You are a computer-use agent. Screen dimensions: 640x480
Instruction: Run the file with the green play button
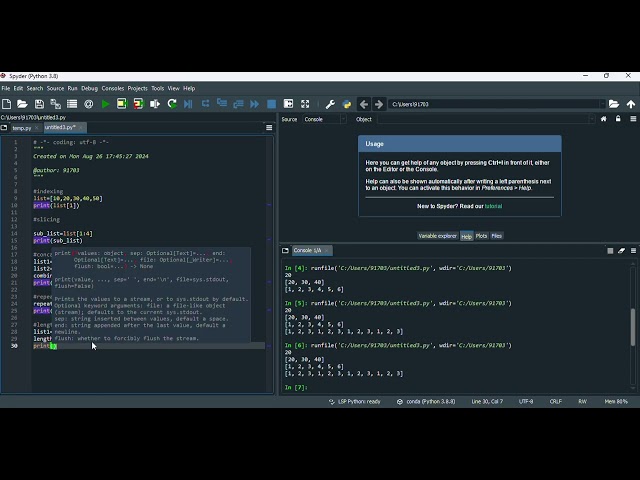tap(105, 104)
